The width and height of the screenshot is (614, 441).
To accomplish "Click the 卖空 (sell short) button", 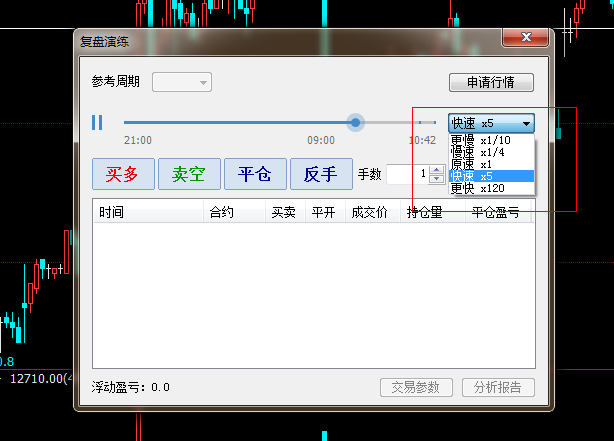I will click(x=189, y=174).
